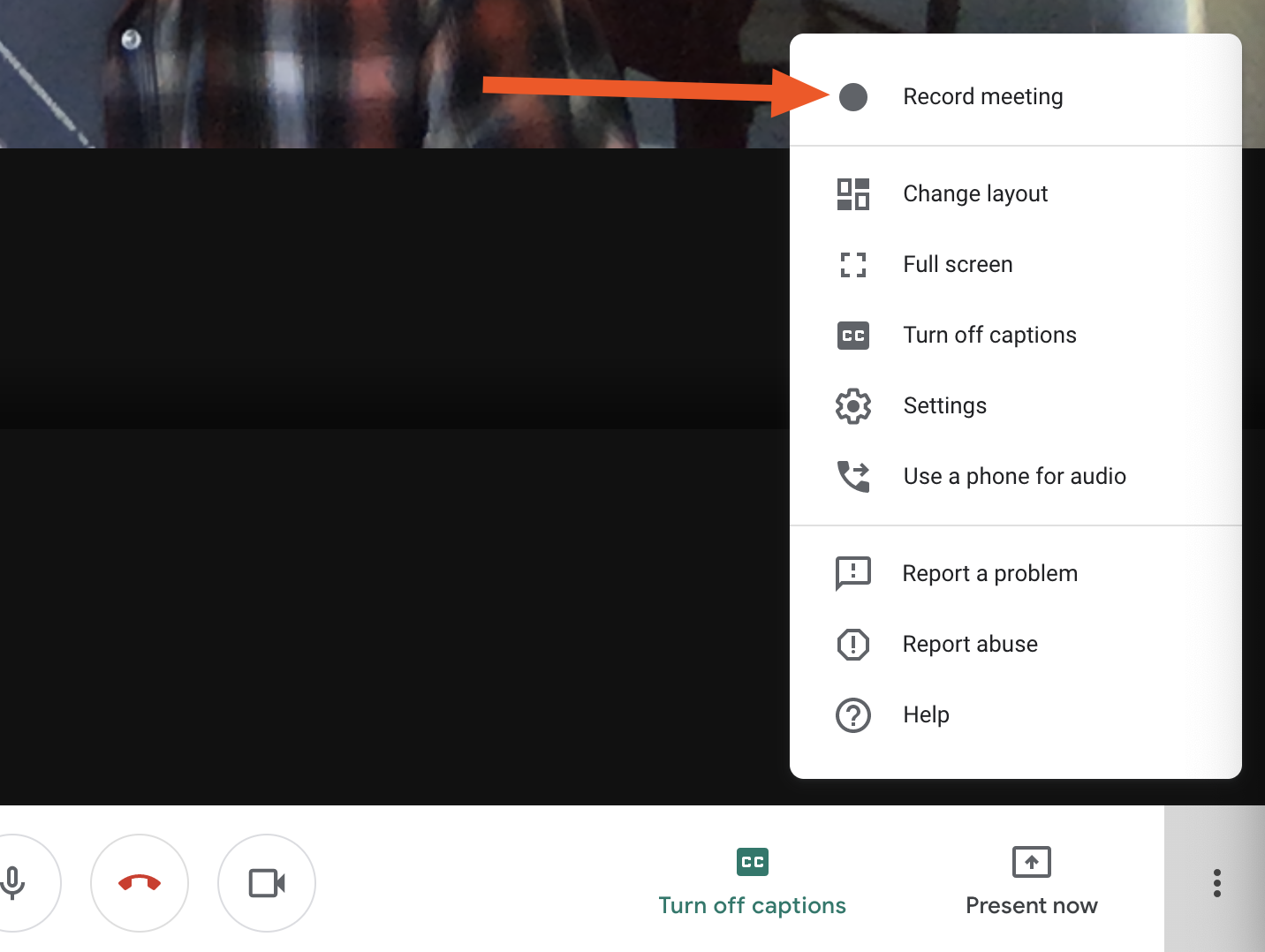Screen dimensions: 1265x952
Task: Open the Report abuse option
Action: tap(1016, 645)
